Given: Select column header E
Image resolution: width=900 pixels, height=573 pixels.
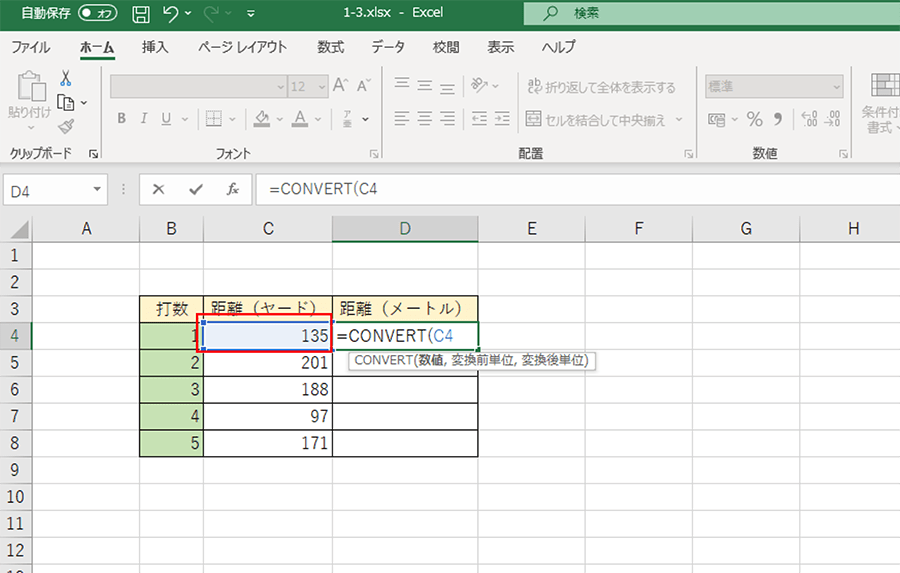Looking at the screenshot, I should (x=532, y=229).
